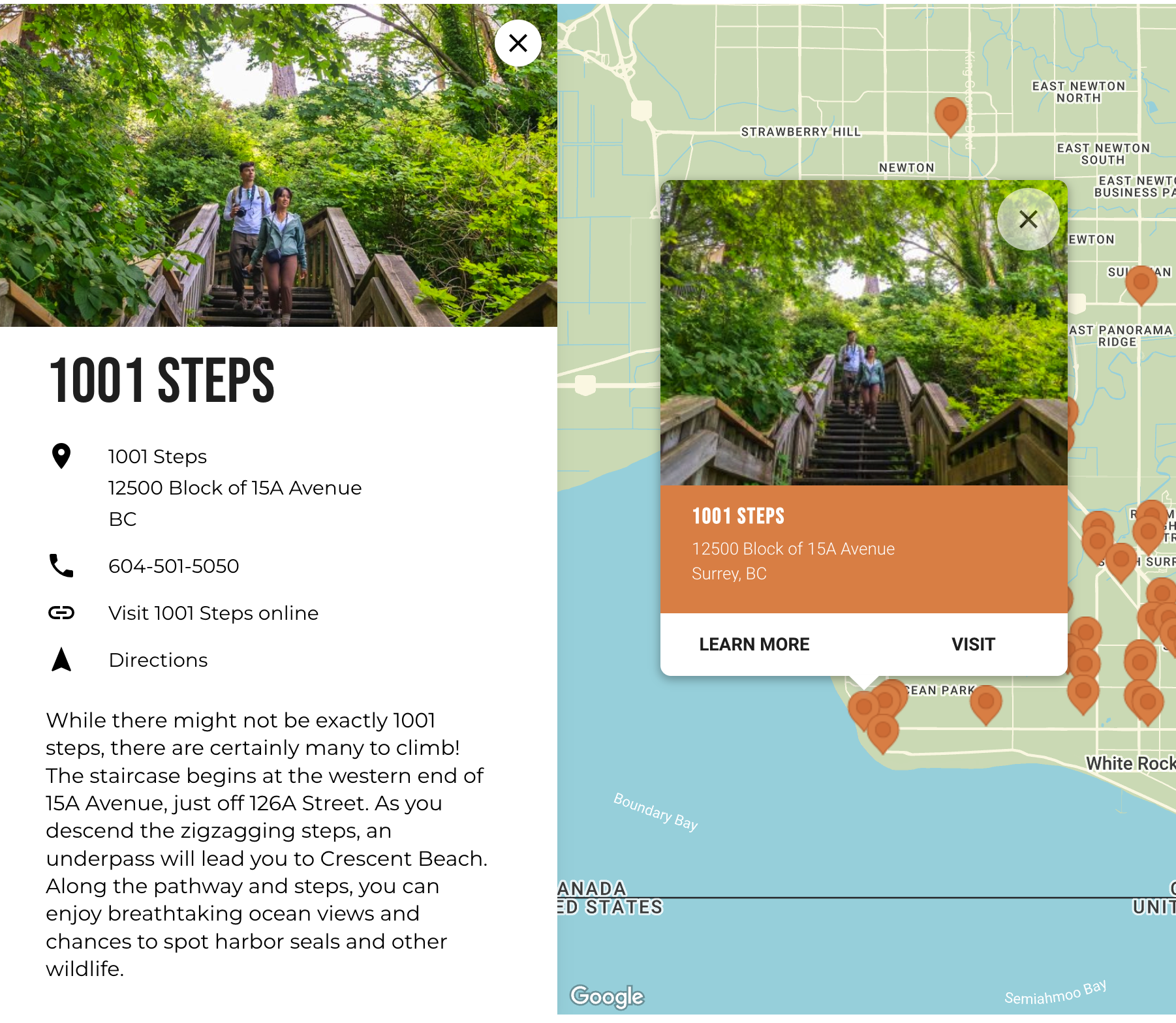Open the LEARN MORE button on the popup

tap(754, 644)
